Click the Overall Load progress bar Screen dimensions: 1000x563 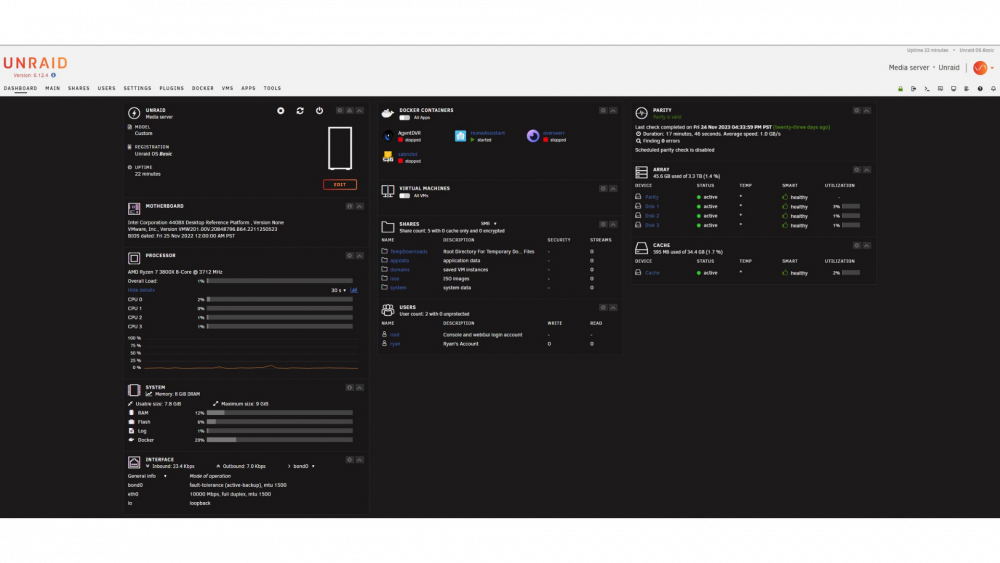[280, 281]
